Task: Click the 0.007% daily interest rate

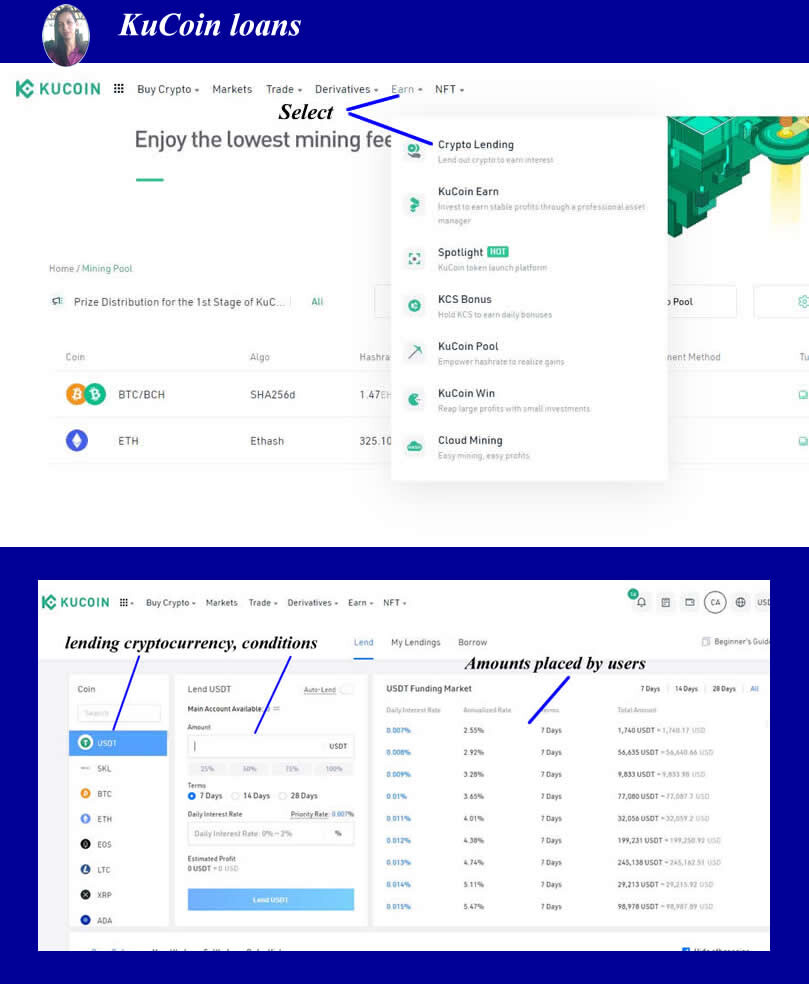Action: click(398, 730)
